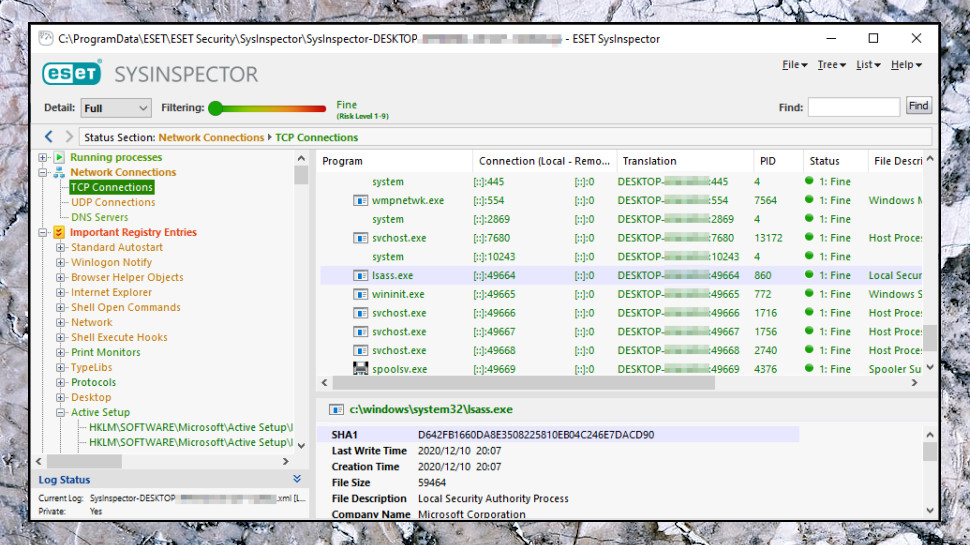
Task: Click the svchost.exe icon with PID 1756
Action: [x=360, y=332]
